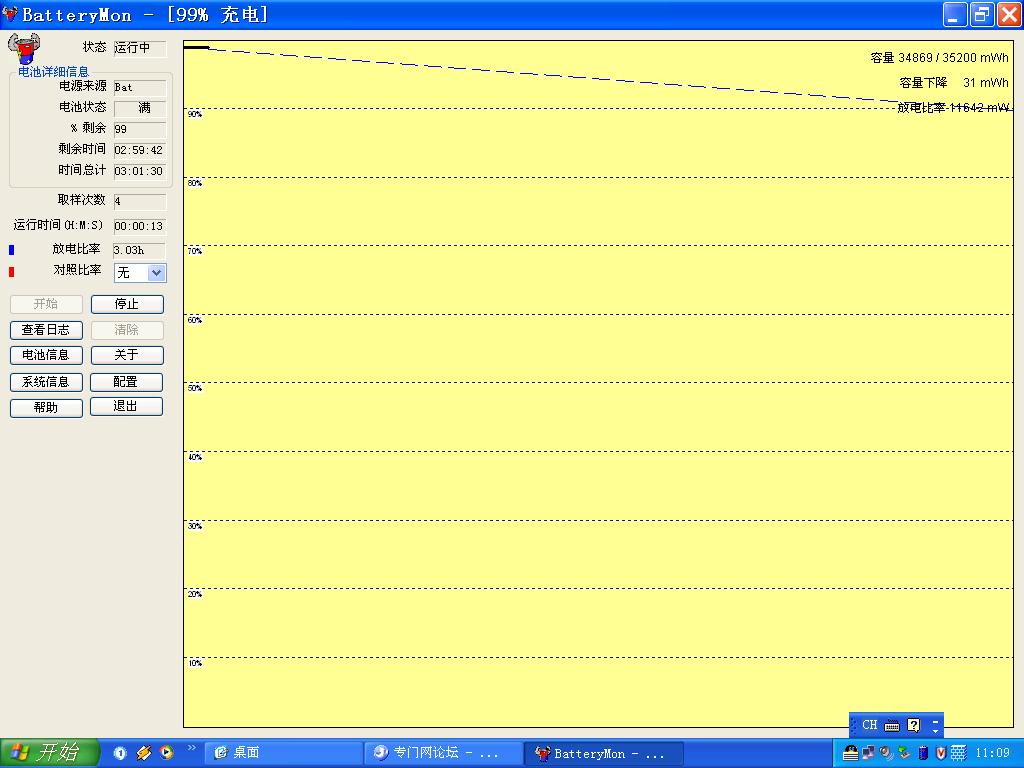
Task: Click the red V shield tray icon
Action: point(940,753)
